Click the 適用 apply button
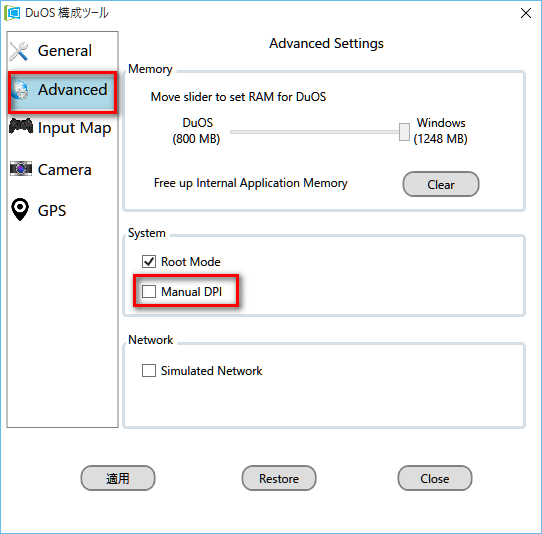 [x=118, y=478]
